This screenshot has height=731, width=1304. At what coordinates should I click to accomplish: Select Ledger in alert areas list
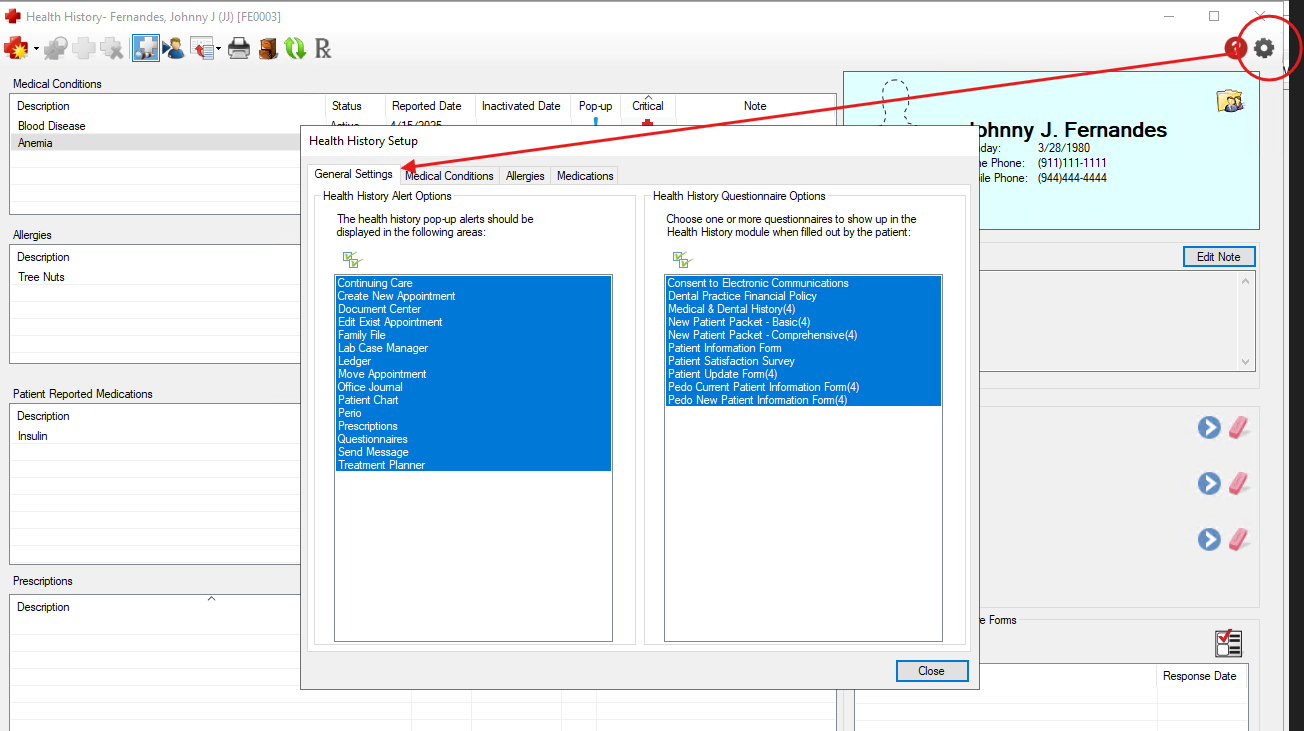tap(473, 361)
